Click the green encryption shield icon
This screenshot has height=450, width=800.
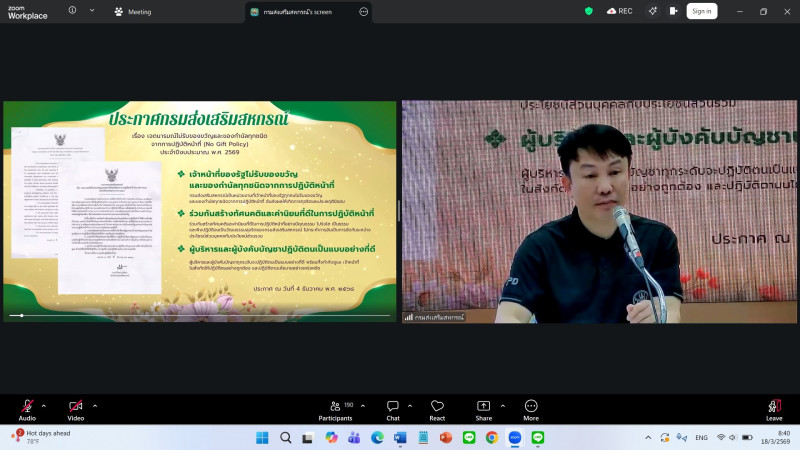(x=589, y=11)
